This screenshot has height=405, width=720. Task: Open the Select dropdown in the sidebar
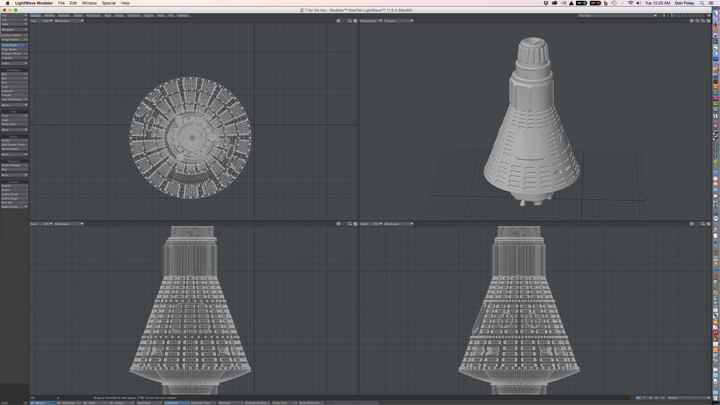(14, 63)
